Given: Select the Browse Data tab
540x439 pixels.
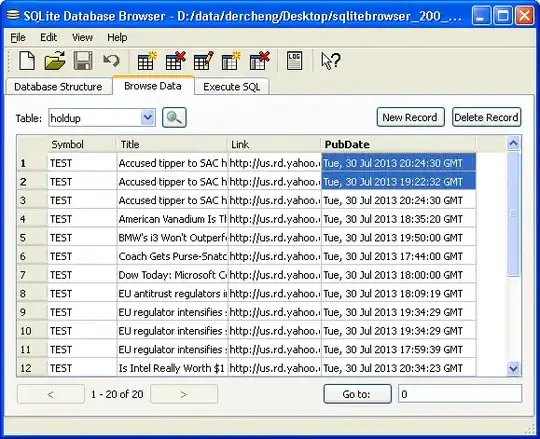Looking at the screenshot, I should pos(153,85).
